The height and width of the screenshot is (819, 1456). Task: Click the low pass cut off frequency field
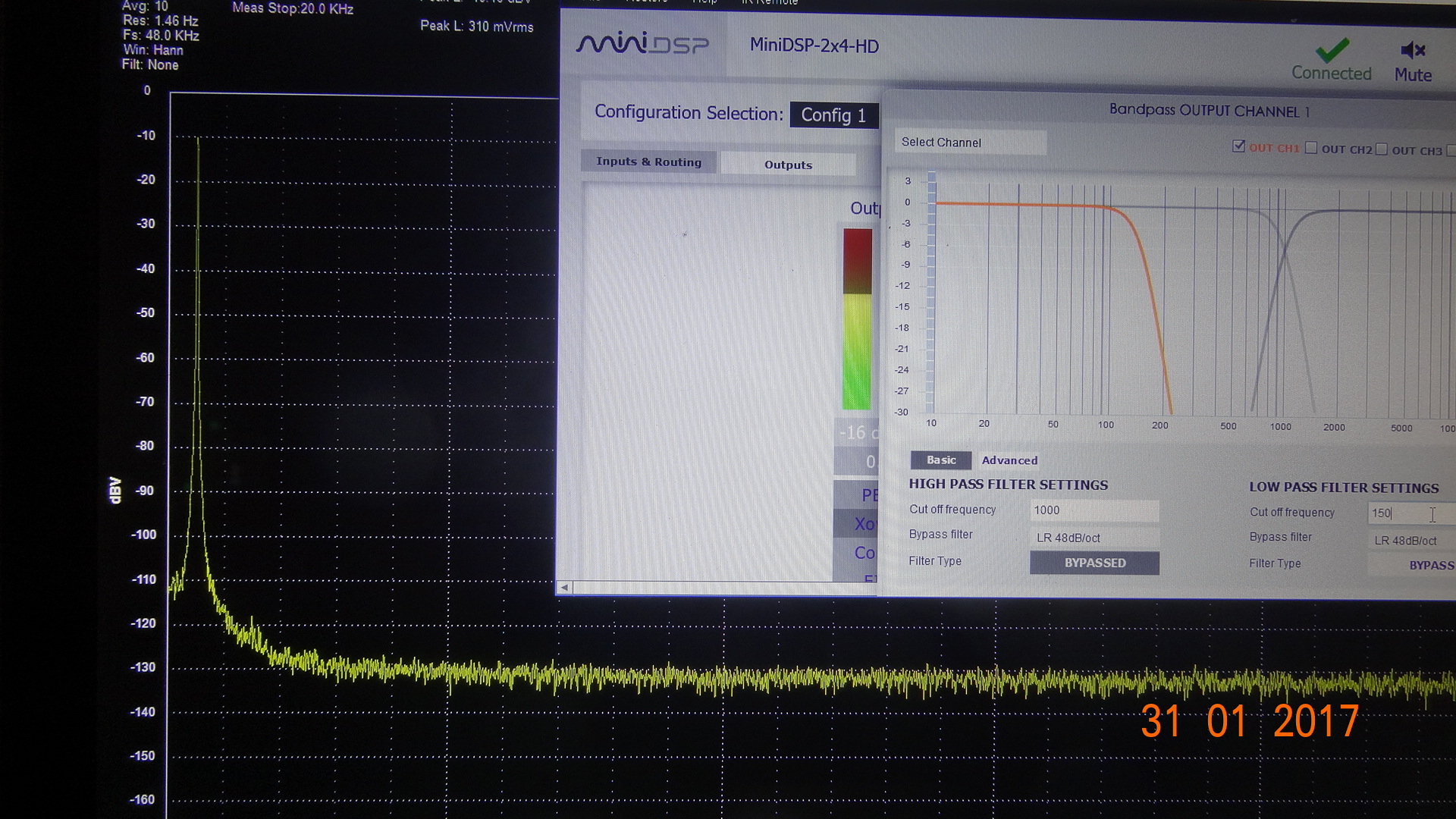click(x=1411, y=513)
